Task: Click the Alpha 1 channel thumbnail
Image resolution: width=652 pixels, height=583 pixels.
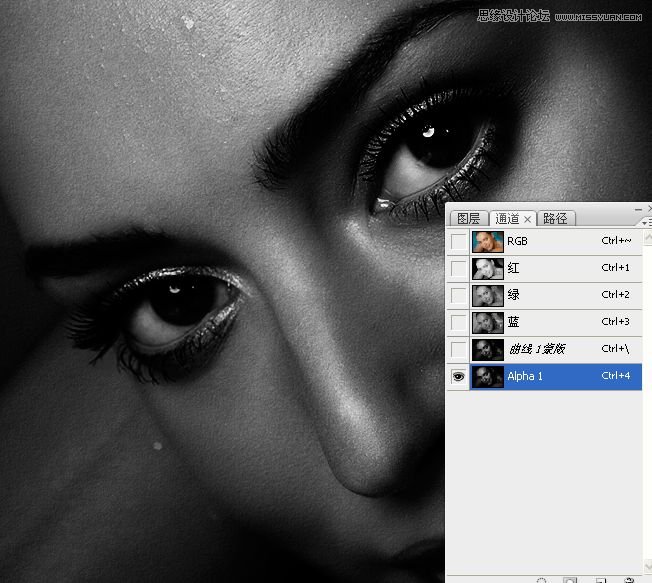Action: point(487,377)
